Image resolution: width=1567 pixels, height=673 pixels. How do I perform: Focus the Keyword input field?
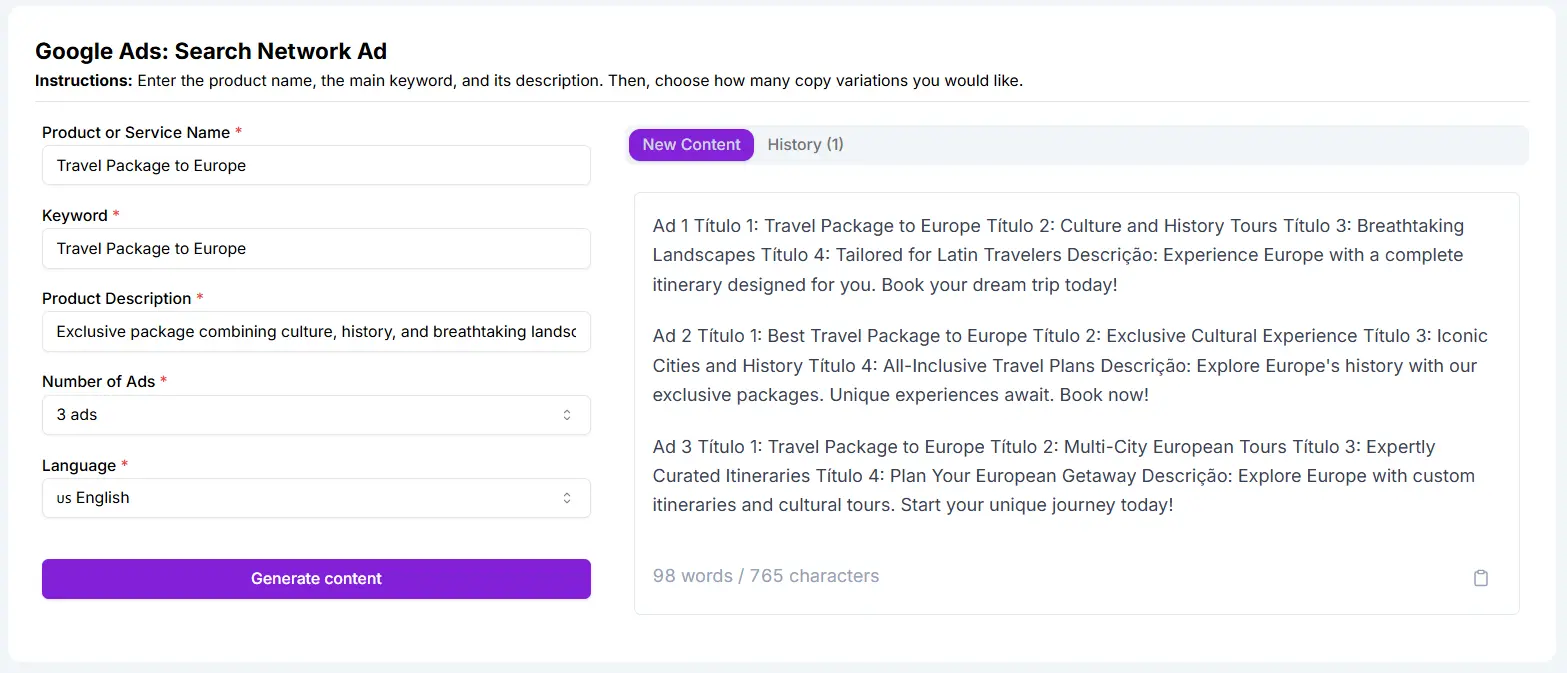click(316, 249)
